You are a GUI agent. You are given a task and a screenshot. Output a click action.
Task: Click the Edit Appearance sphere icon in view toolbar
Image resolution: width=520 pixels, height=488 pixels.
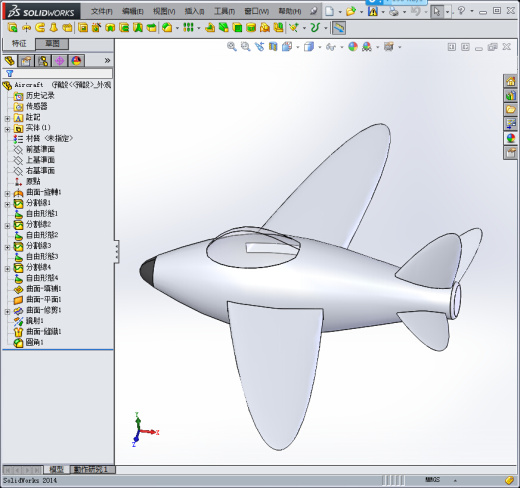click(x=353, y=46)
